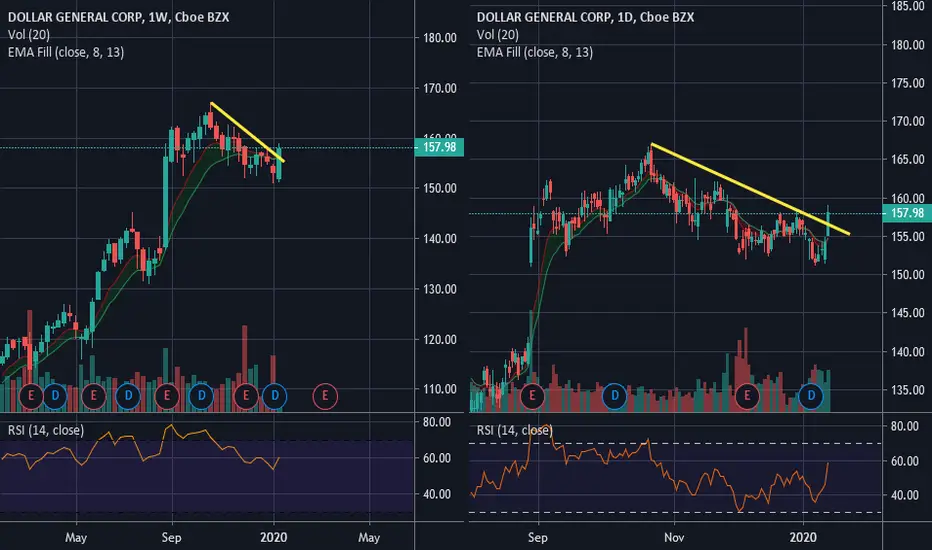Click the leftmost earnings E marker on weekly chart
The image size is (932, 550).
[31, 396]
